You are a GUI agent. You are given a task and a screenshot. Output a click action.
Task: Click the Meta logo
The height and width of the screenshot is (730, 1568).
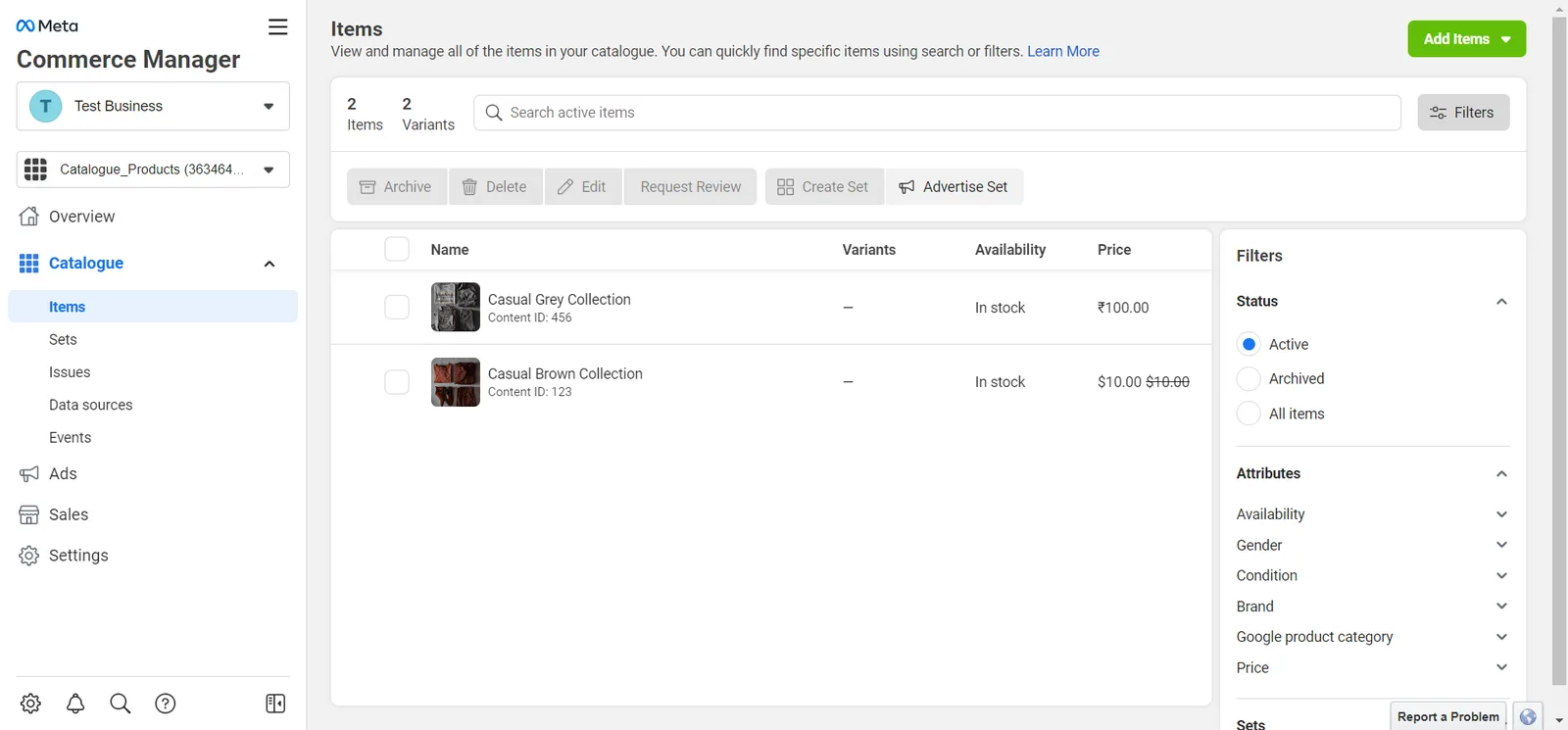point(47,26)
